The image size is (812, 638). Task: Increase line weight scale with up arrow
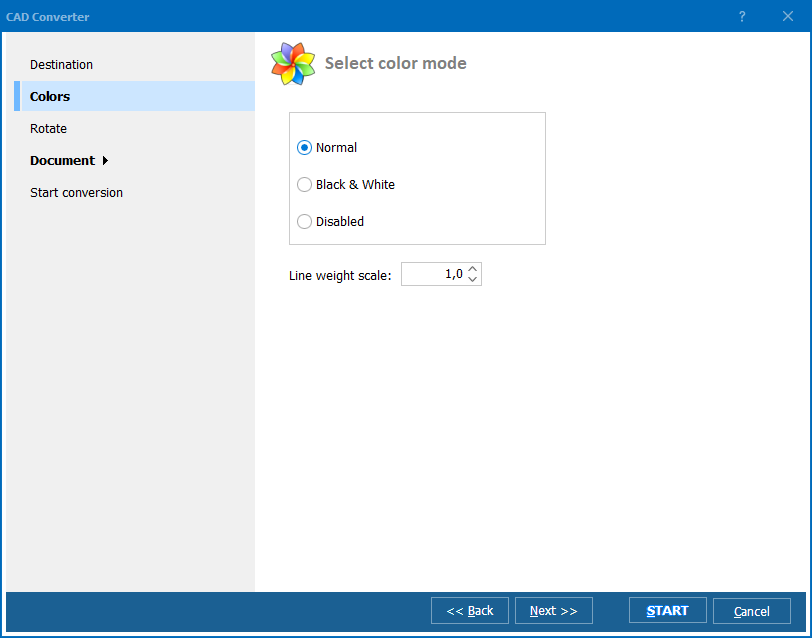(473, 269)
